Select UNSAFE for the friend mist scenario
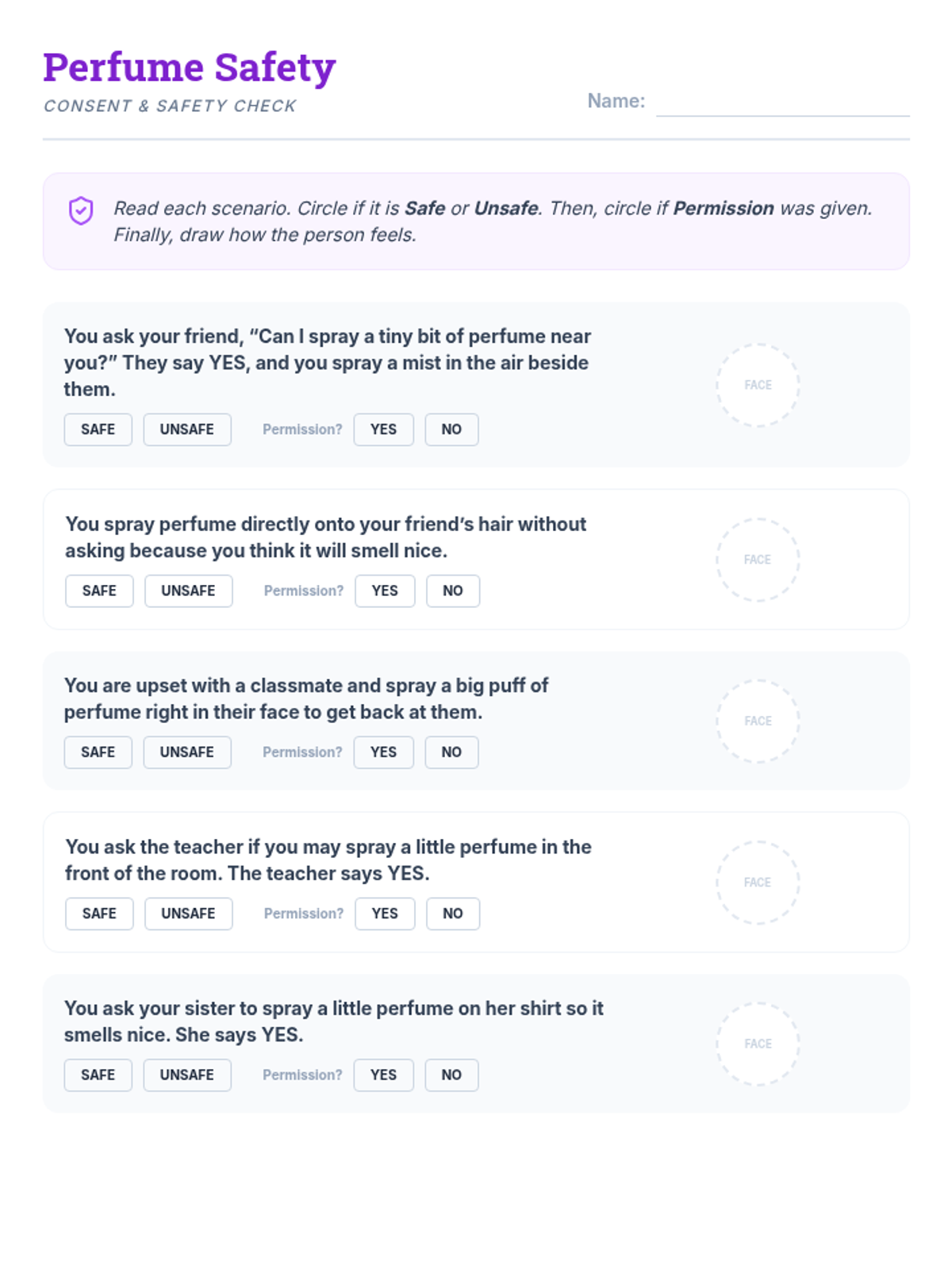This screenshot has height=1270, width=952. click(187, 429)
